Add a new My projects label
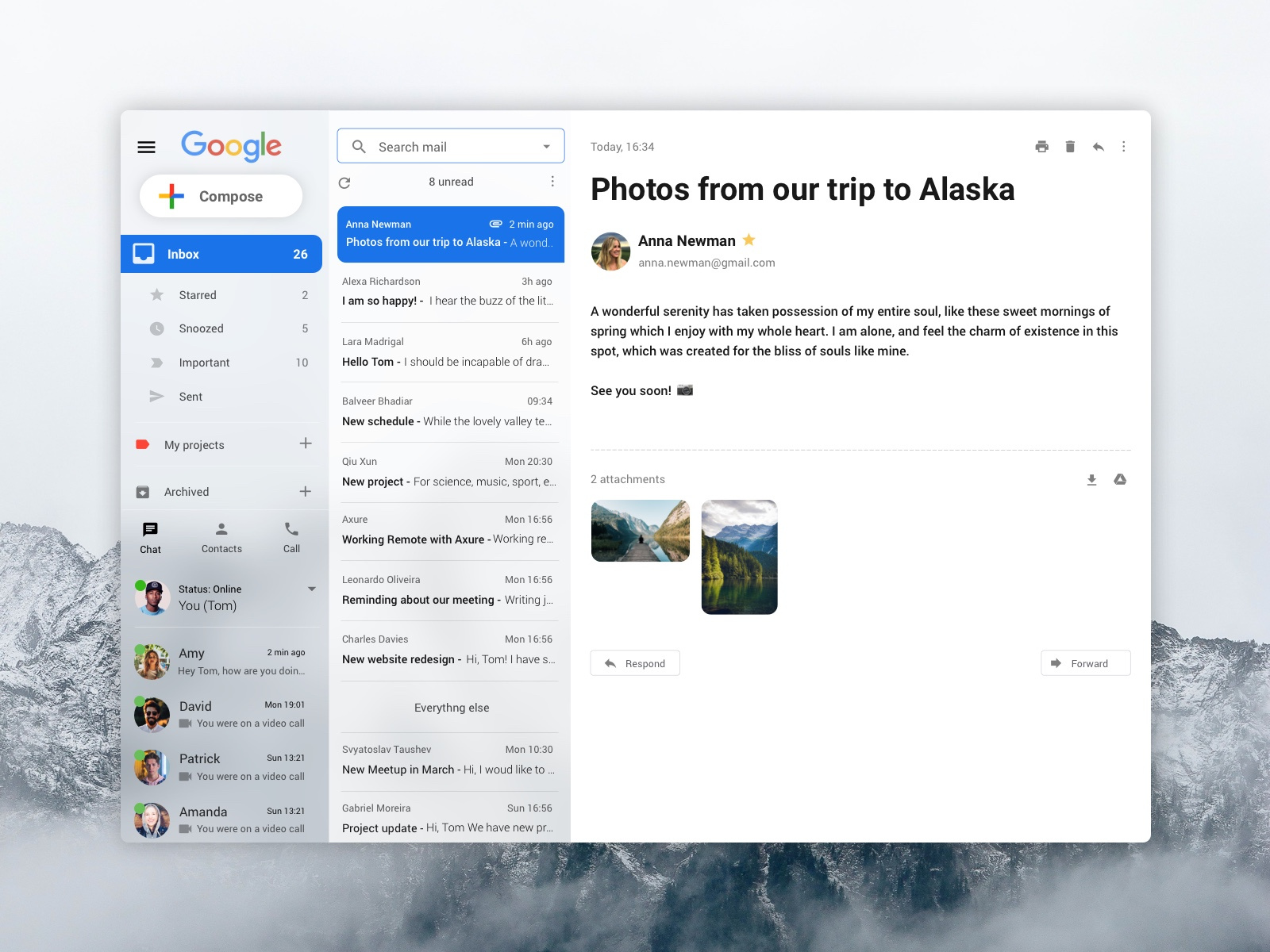Screen dimensions: 1270x952 coord(306,443)
